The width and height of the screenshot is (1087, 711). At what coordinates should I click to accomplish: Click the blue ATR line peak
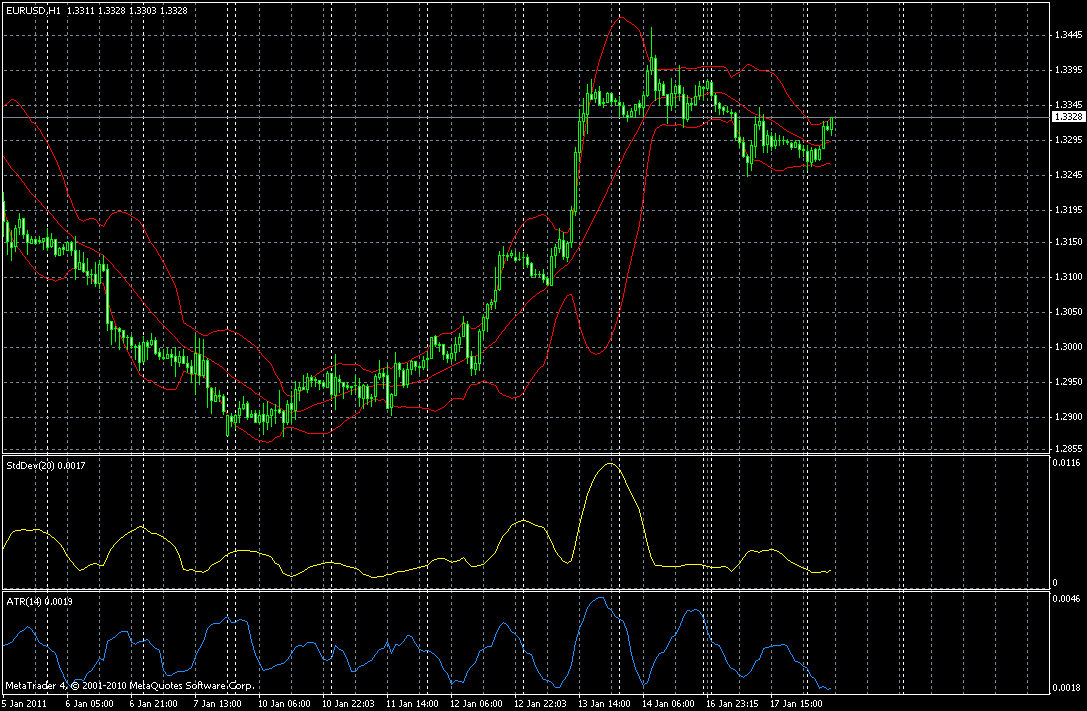[600, 597]
